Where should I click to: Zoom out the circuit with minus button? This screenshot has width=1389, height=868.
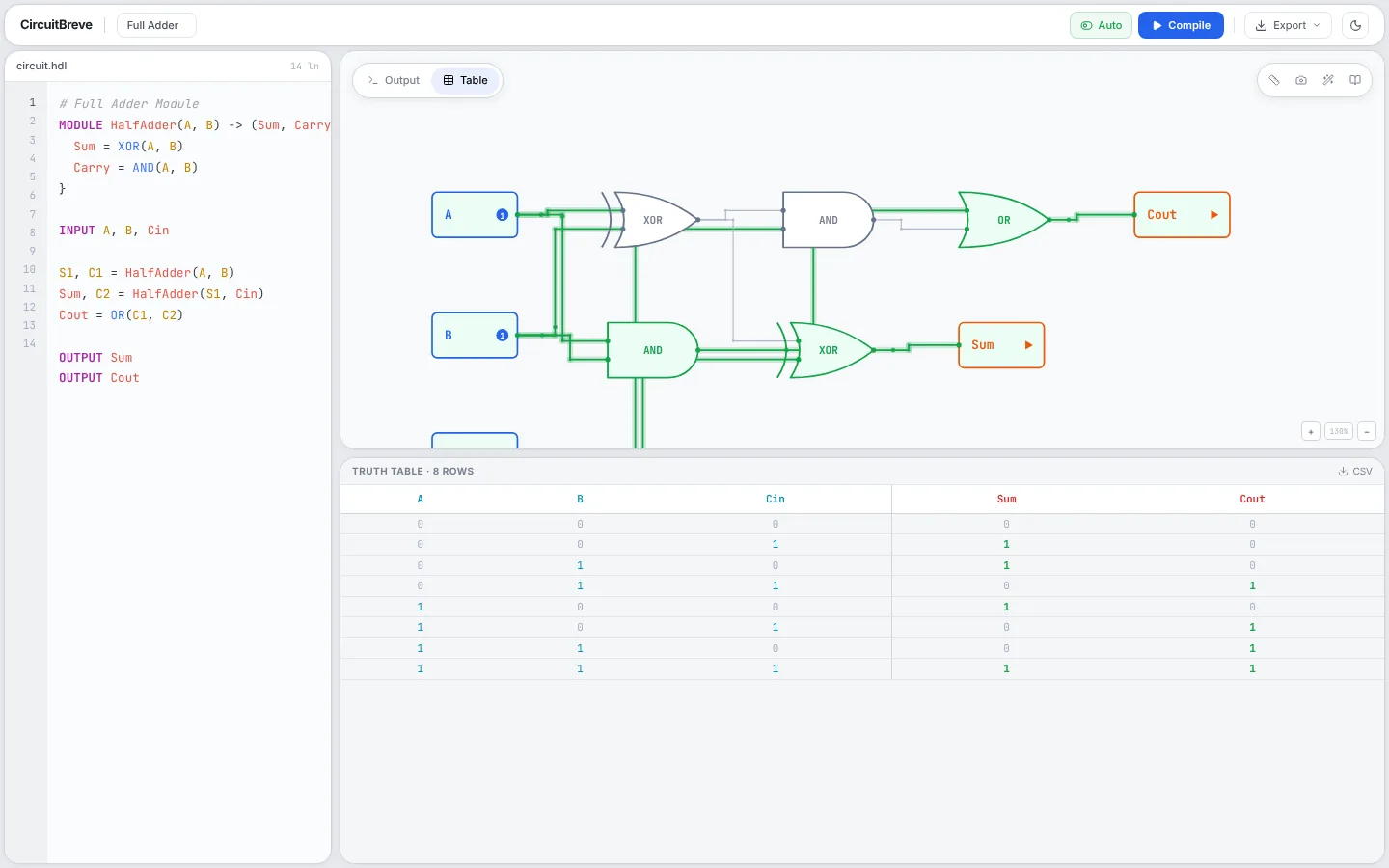point(1367,431)
